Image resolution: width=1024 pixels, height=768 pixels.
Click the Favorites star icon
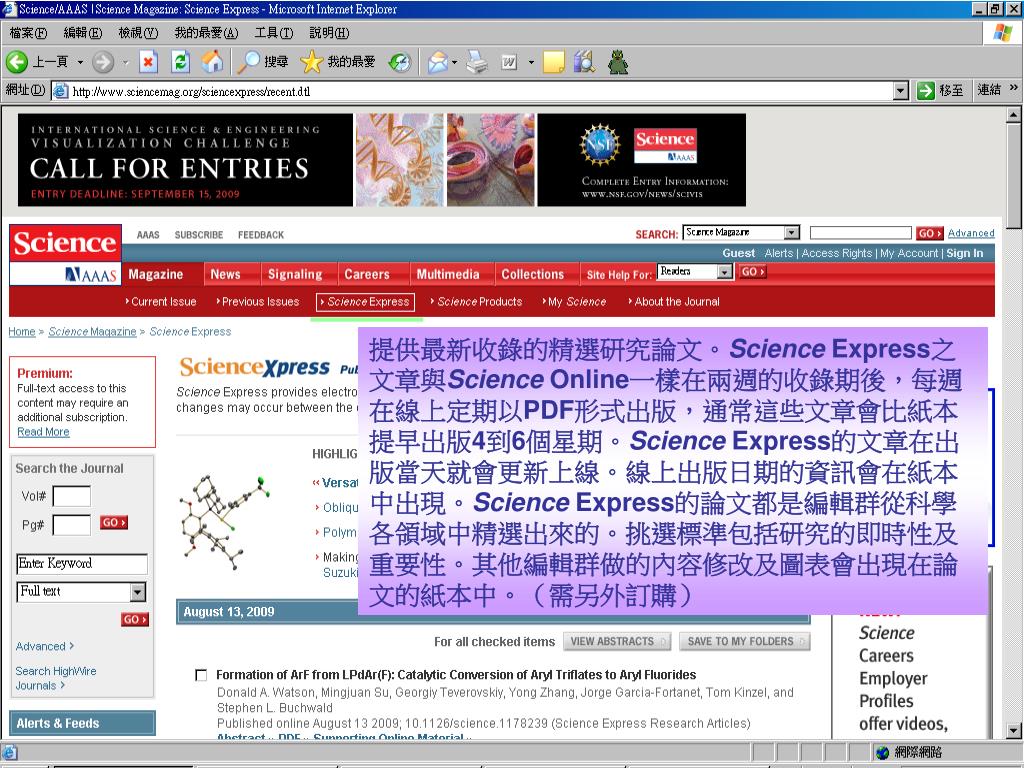tap(312, 62)
